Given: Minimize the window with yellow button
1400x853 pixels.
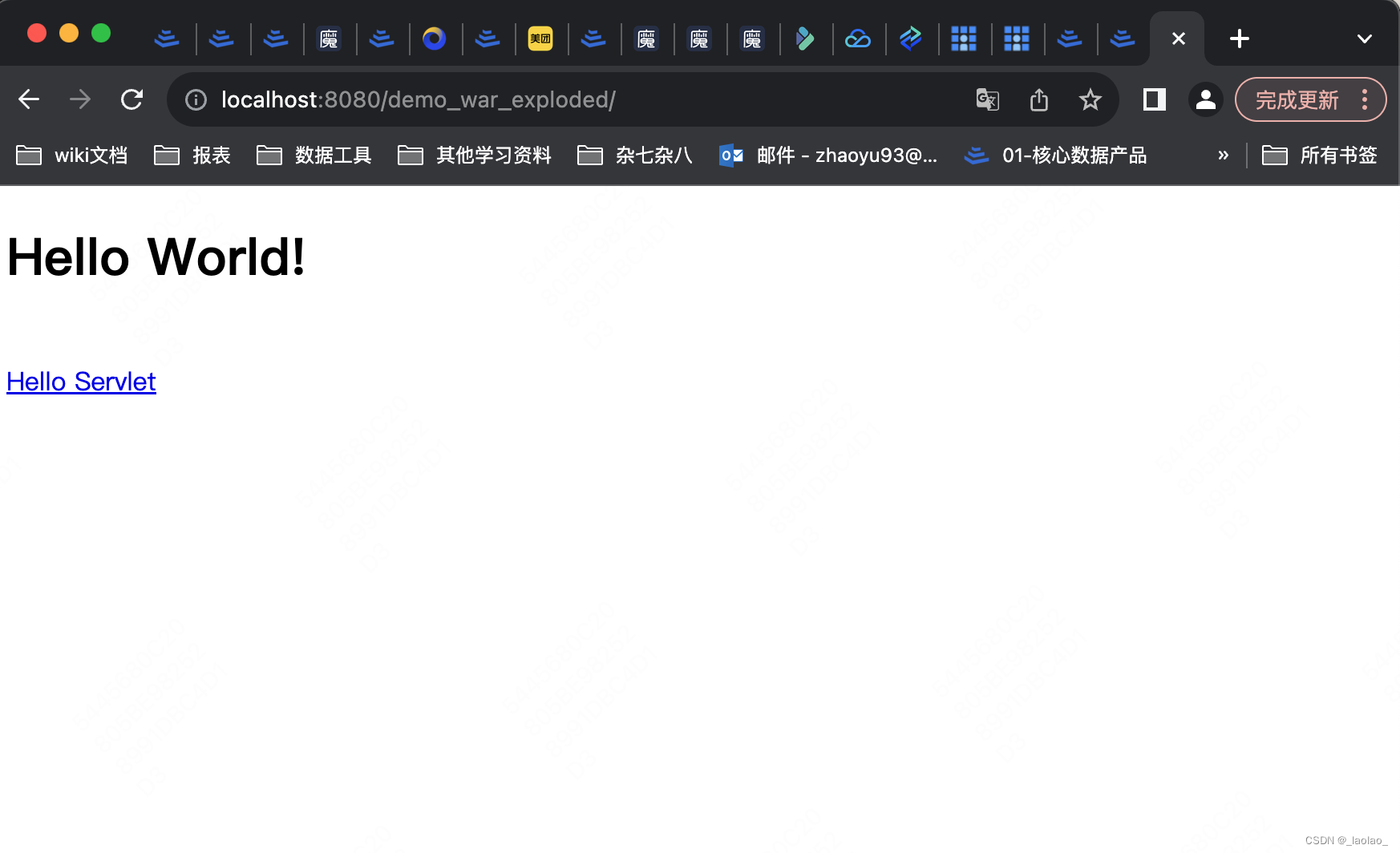Looking at the screenshot, I should [69, 33].
